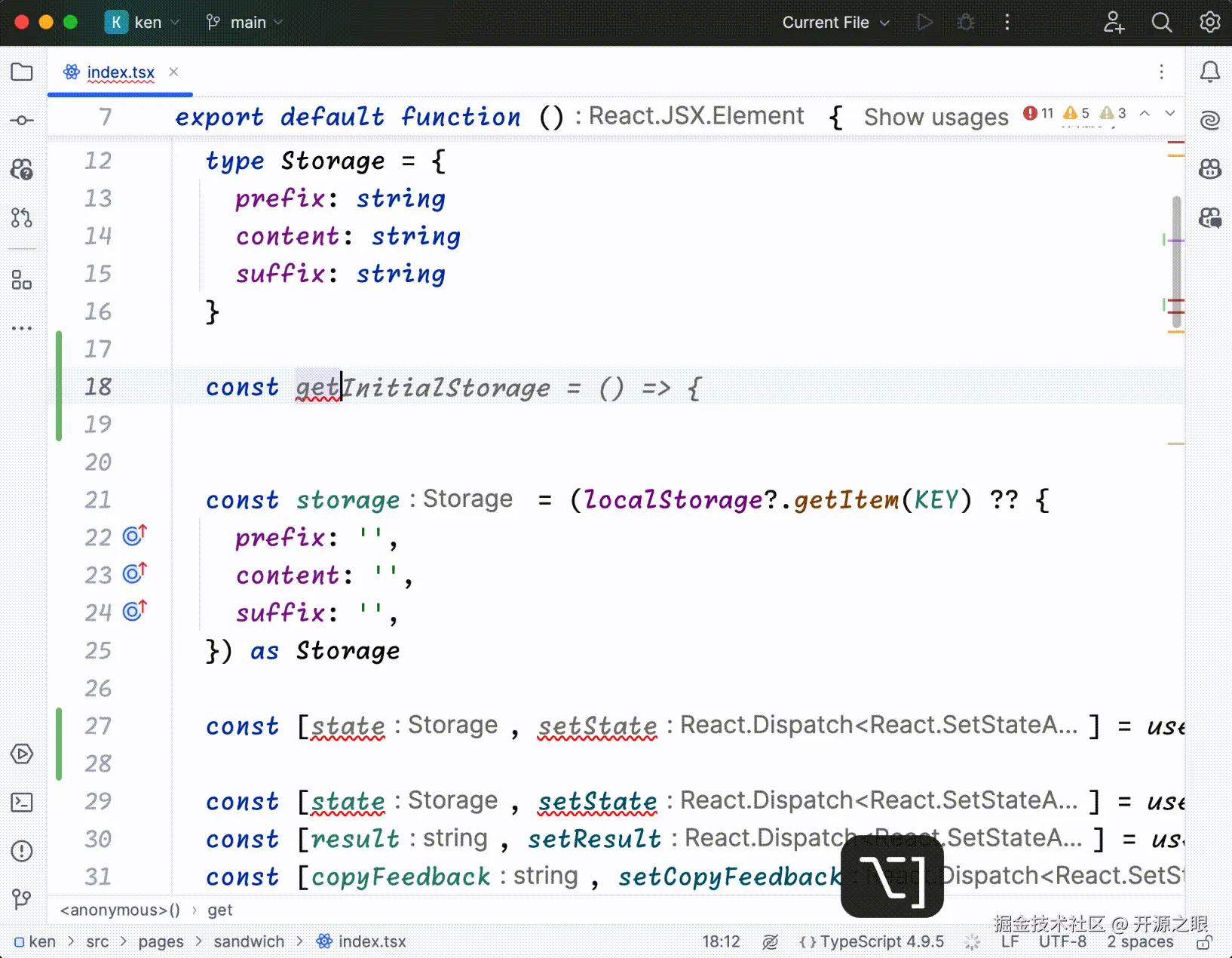The width and height of the screenshot is (1232, 958).
Task: Open the ken project dropdown
Action: pos(143,23)
